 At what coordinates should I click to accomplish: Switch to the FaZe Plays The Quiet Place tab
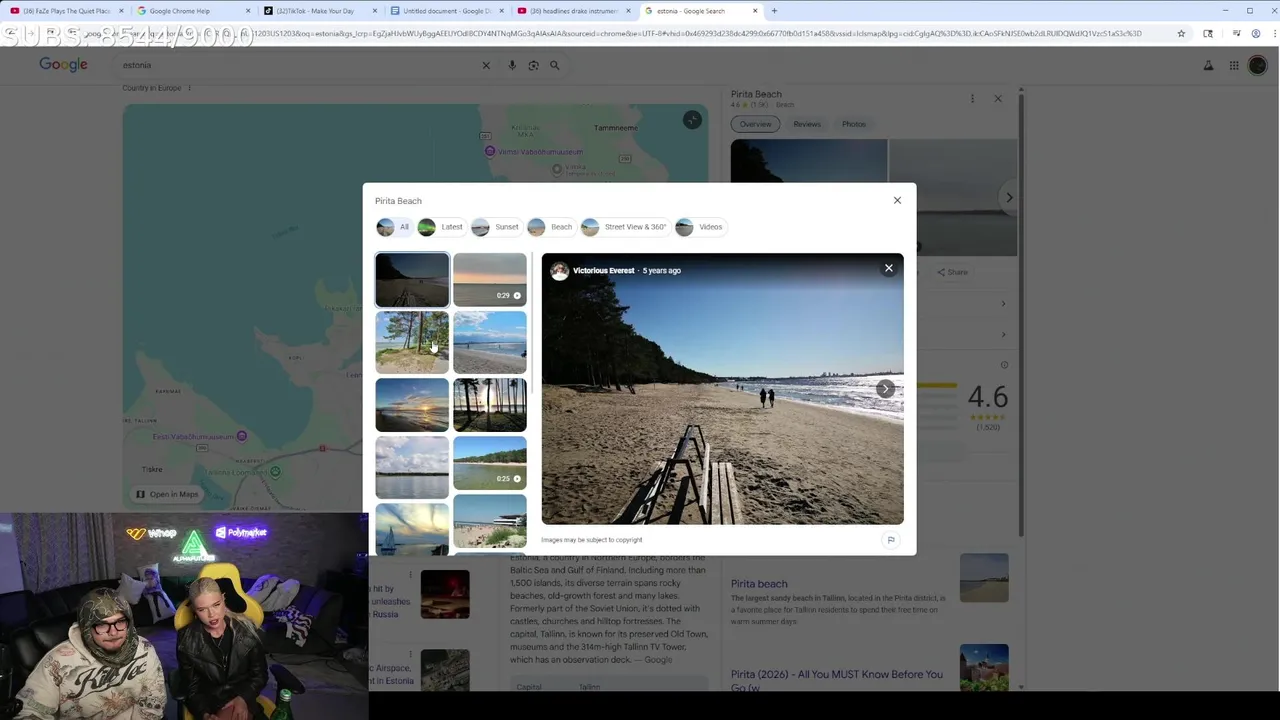[x=65, y=11]
